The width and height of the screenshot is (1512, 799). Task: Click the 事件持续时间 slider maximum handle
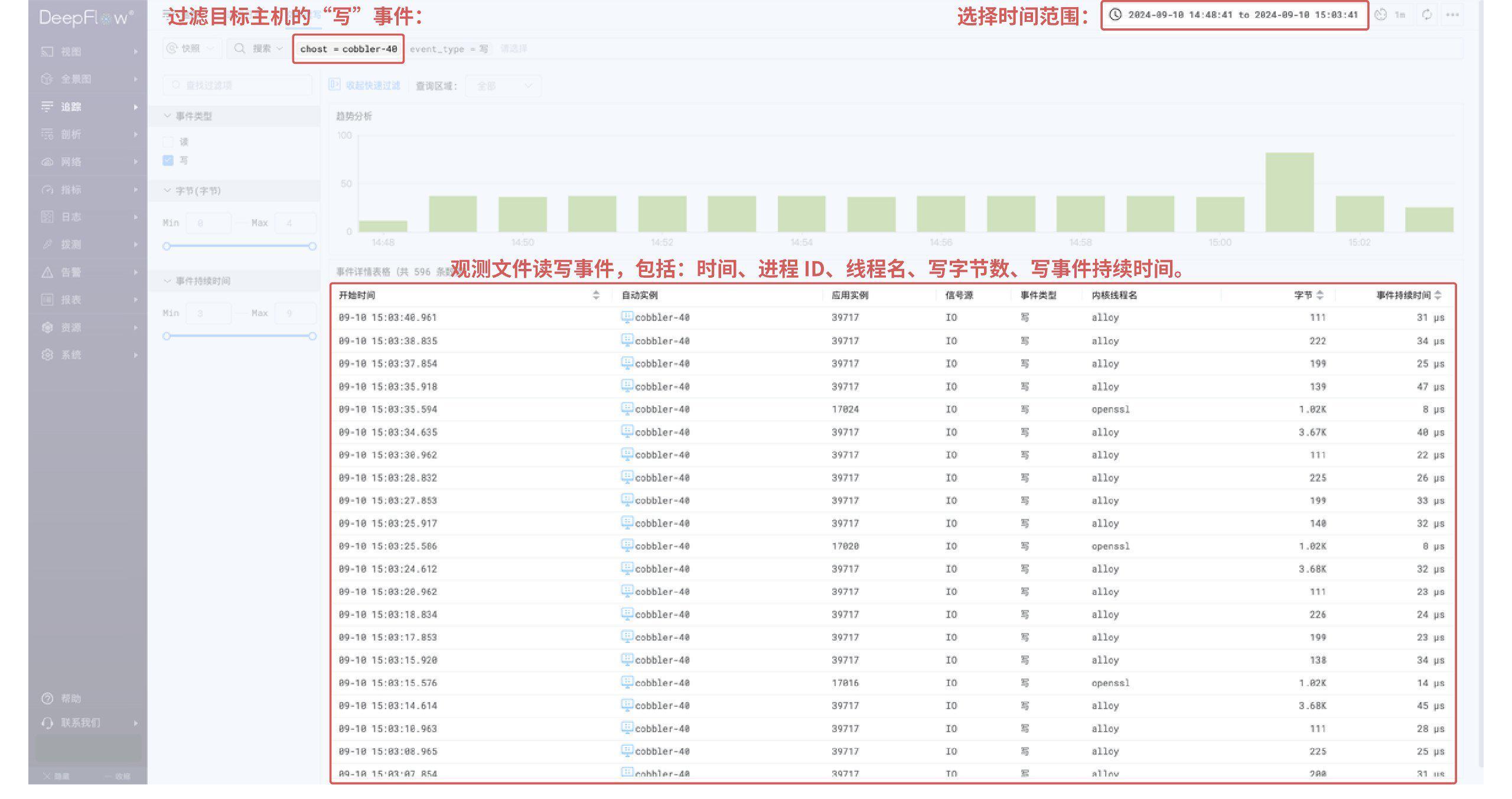point(312,336)
